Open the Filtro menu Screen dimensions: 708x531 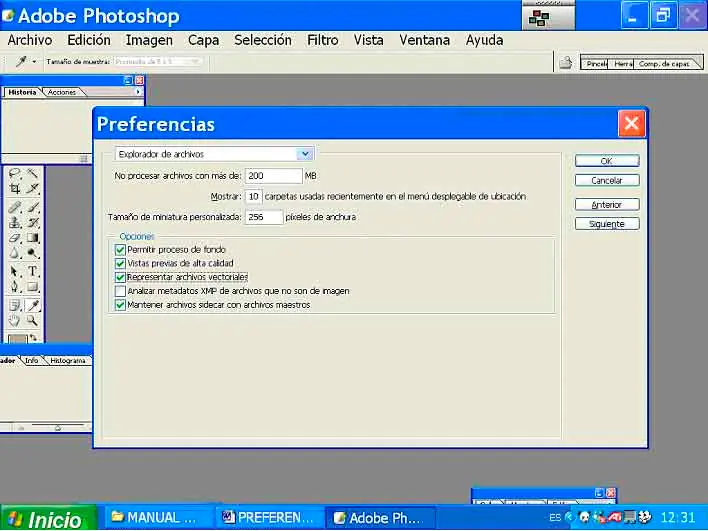point(323,40)
